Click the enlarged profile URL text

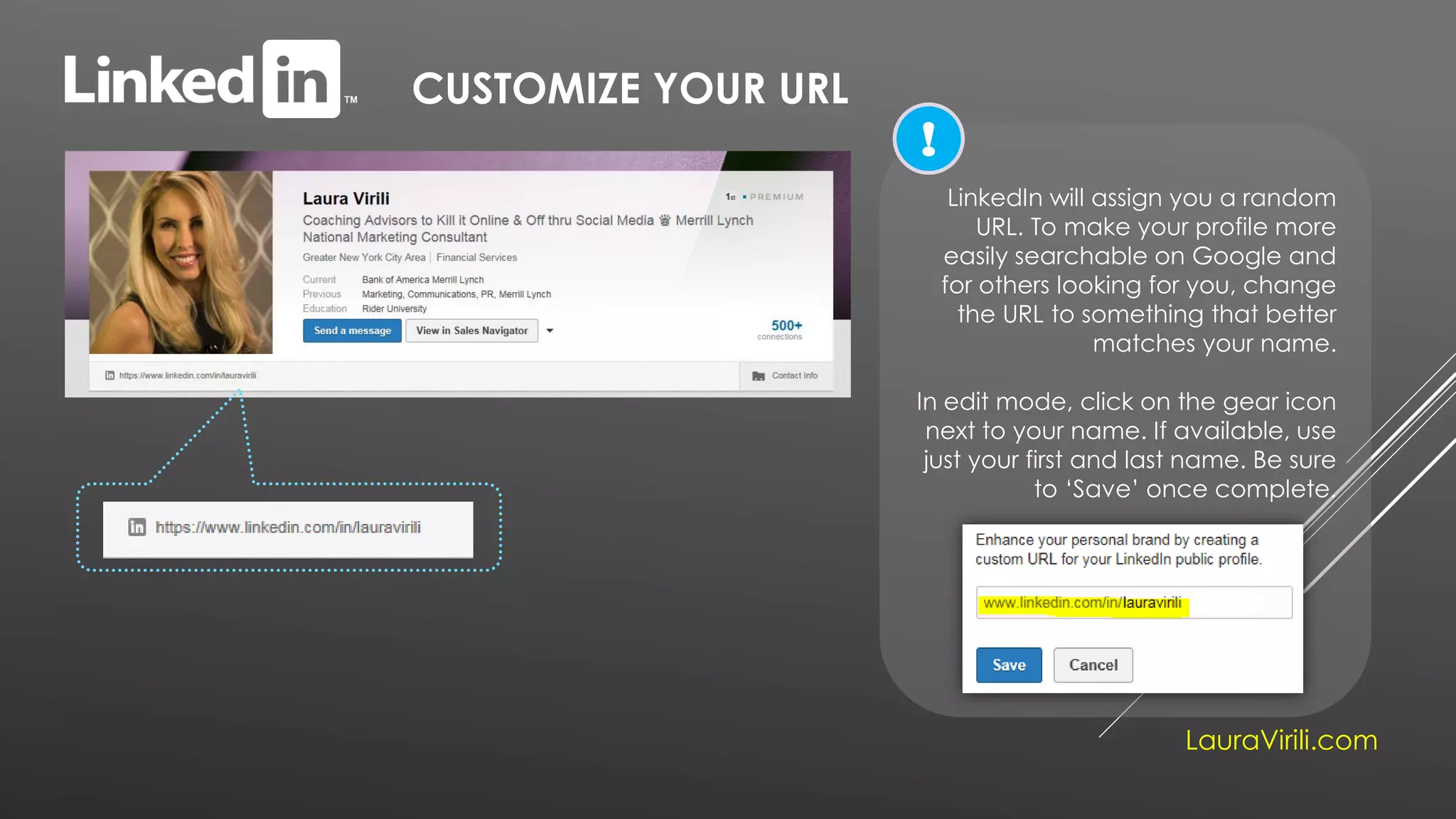pyautogui.click(x=288, y=528)
